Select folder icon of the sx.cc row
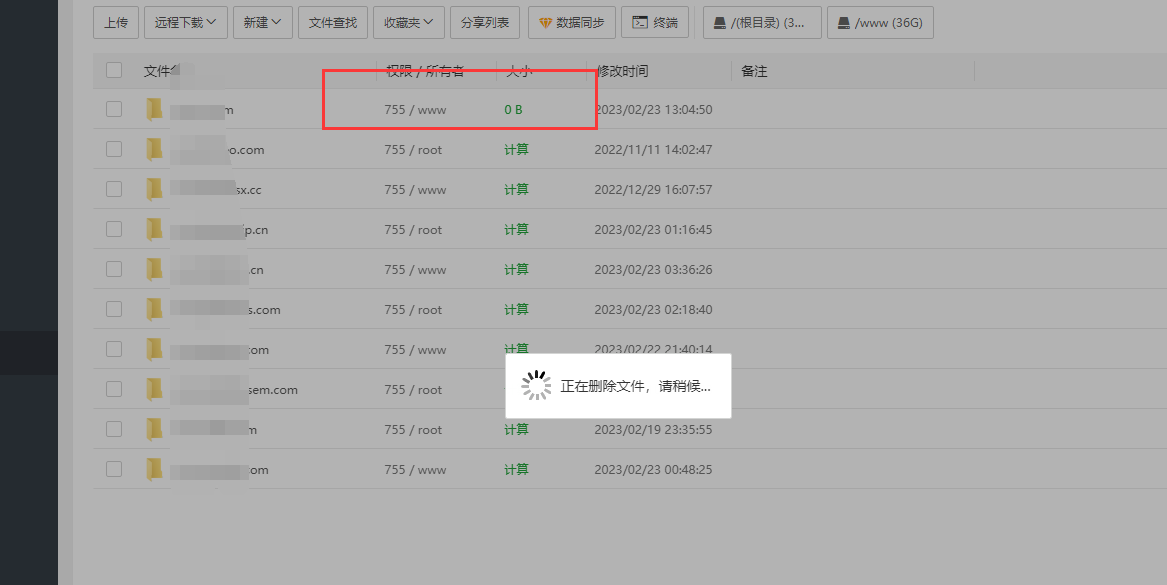Screen dimensions: 1167x585 coord(154,190)
